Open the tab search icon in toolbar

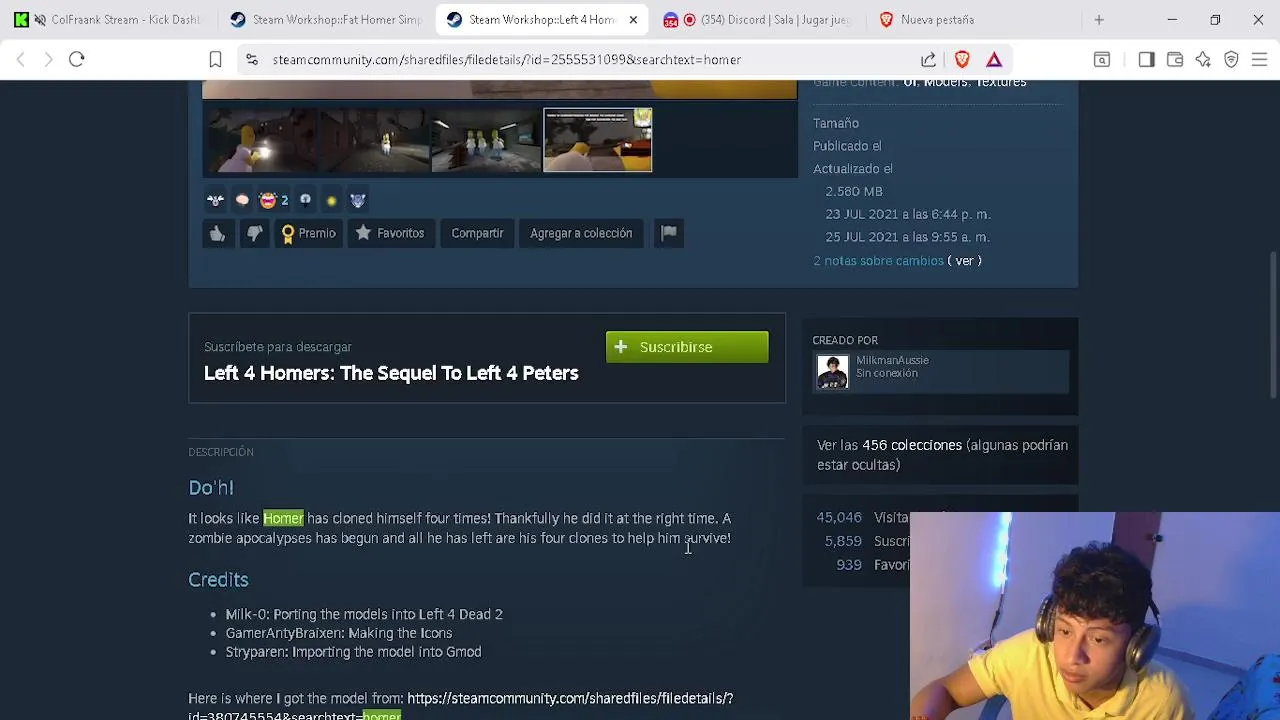click(1102, 60)
